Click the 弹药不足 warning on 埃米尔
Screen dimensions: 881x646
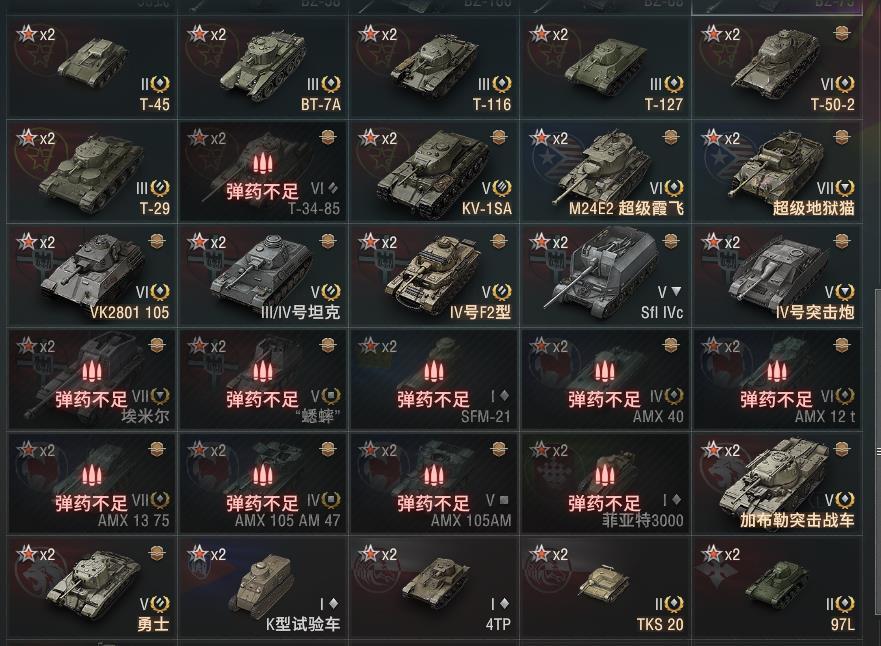click(x=92, y=399)
